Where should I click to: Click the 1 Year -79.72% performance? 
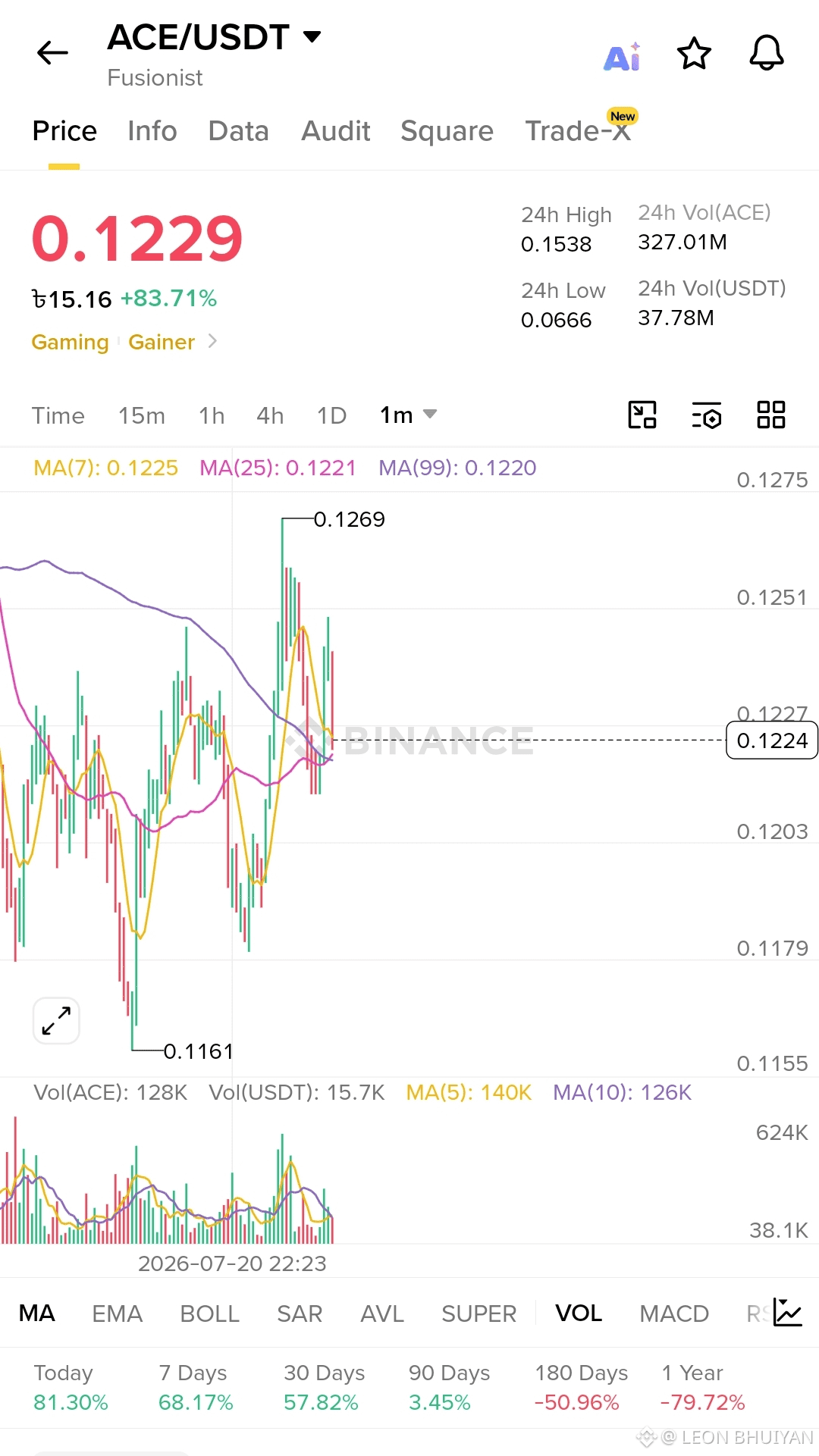click(x=702, y=1388)
